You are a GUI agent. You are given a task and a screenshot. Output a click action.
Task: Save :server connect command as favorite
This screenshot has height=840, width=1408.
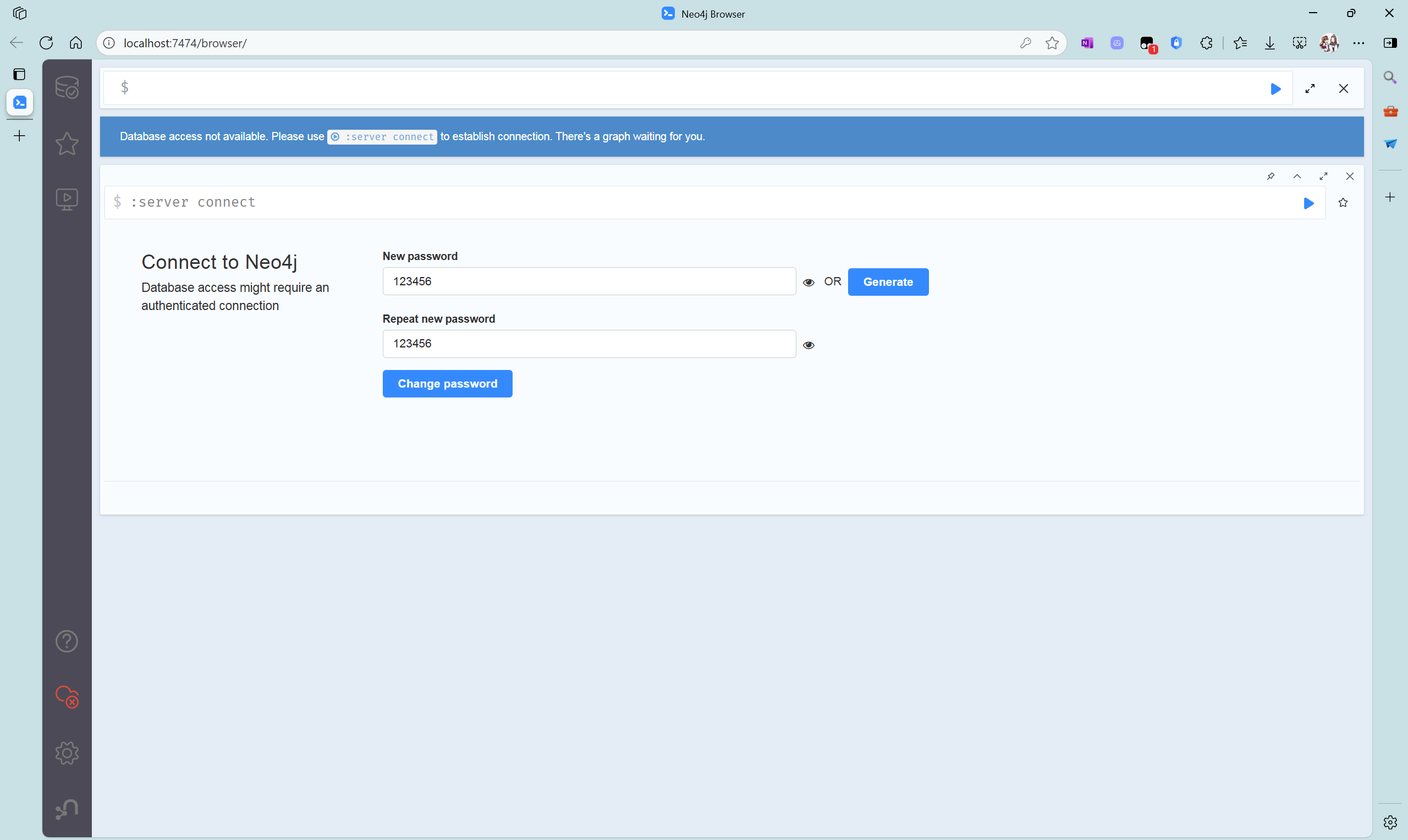(x=1343, y=203)
